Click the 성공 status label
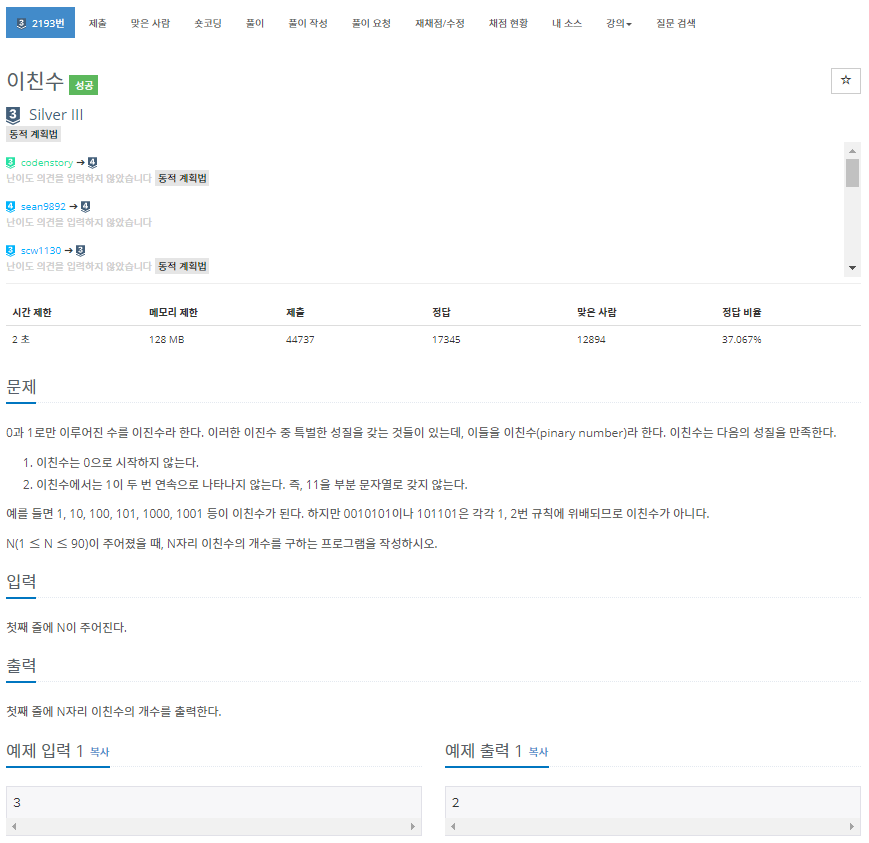The image size is (869, 843). [84, 85]
